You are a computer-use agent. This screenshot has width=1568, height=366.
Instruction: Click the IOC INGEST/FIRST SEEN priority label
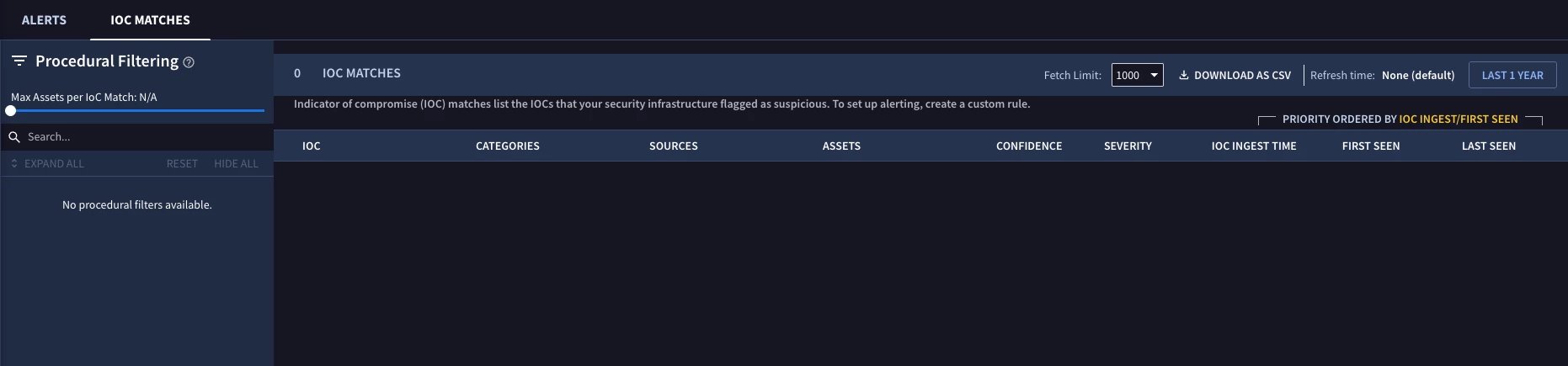click(1459, 119)
